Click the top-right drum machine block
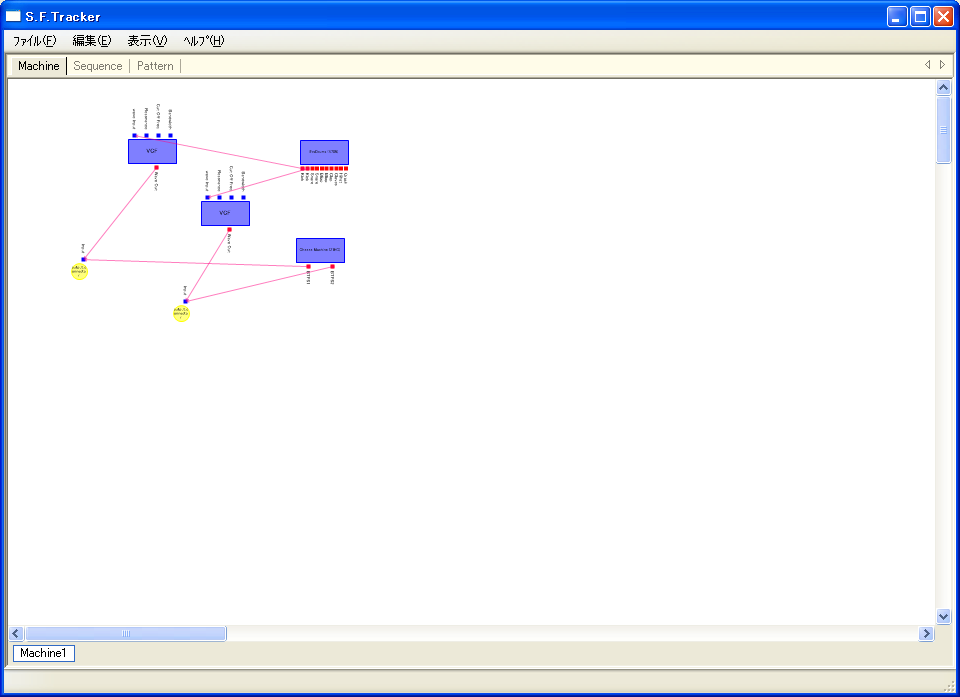Screen dimensions: 960x697 (324, 152)
